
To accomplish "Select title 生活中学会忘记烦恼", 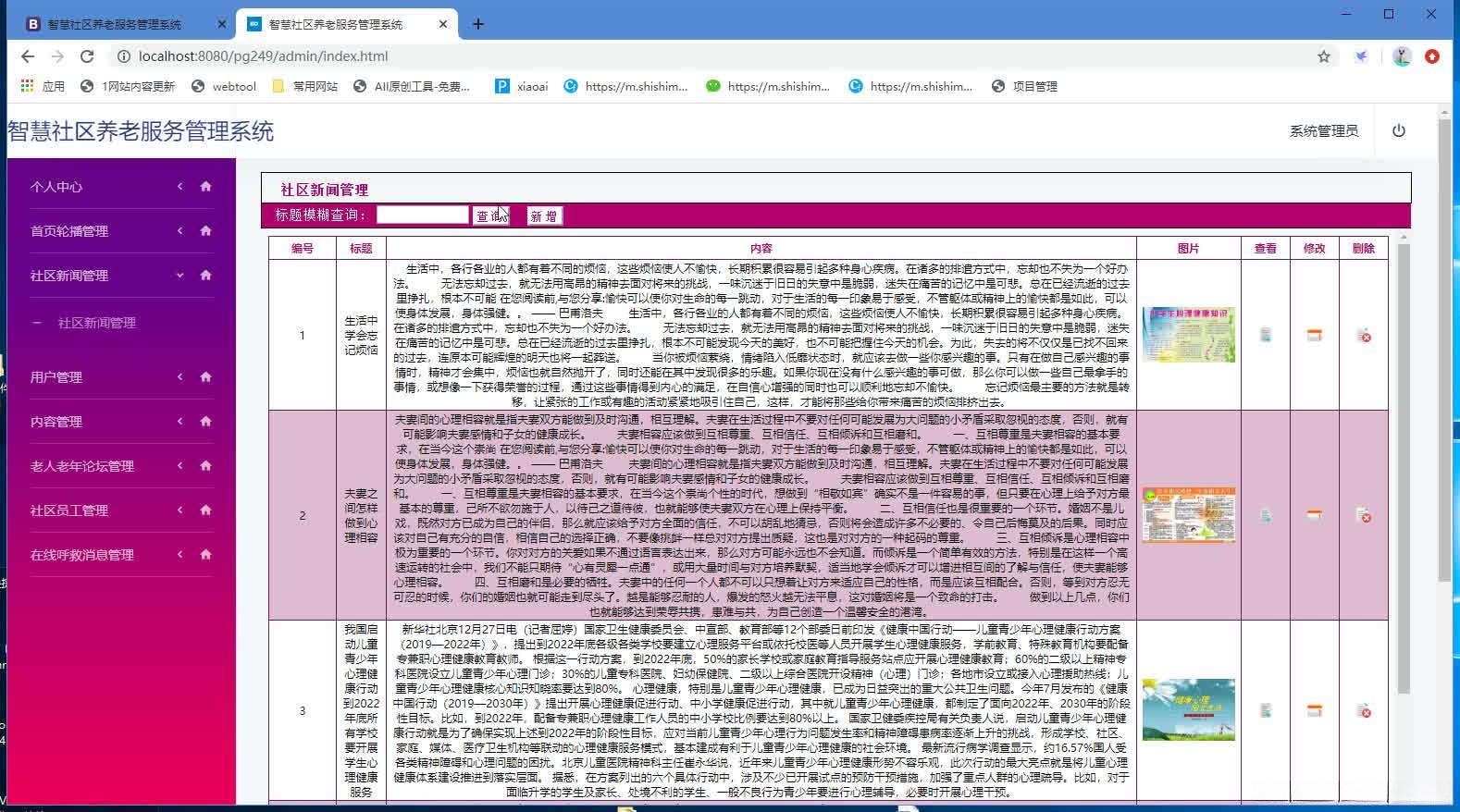I will [x=361, y=335].
